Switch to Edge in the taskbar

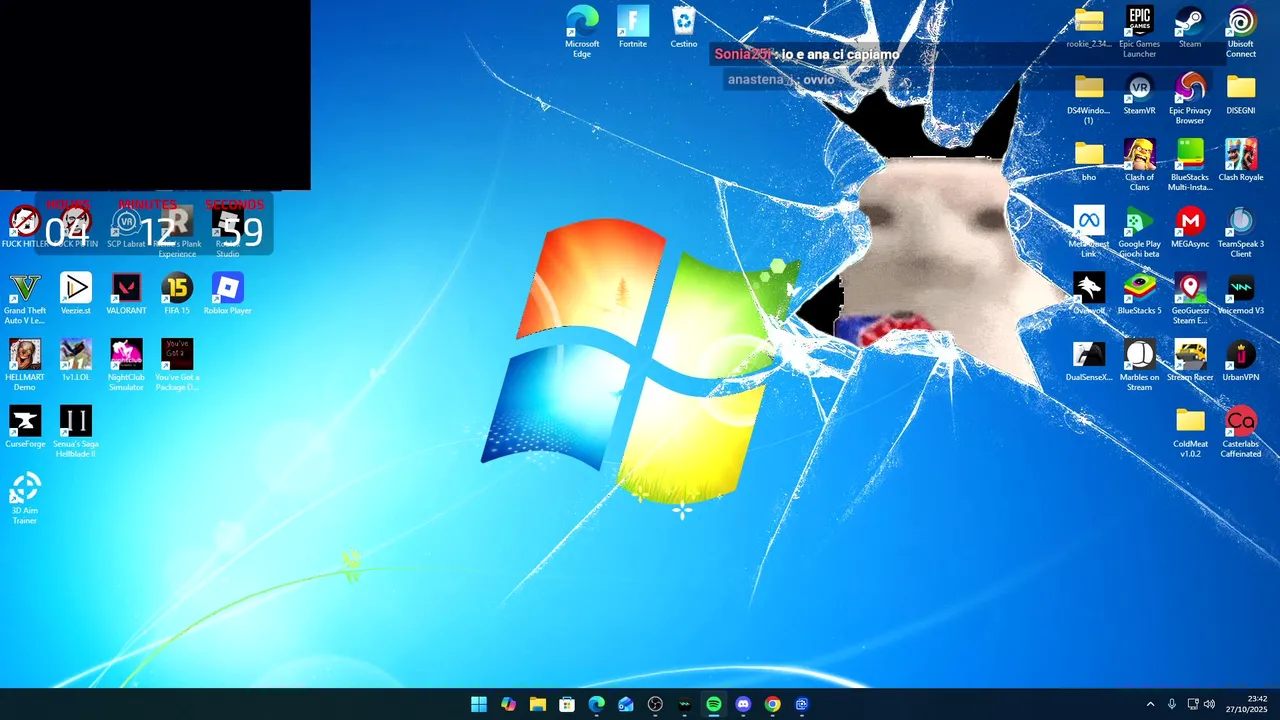(x=596, y=704)
